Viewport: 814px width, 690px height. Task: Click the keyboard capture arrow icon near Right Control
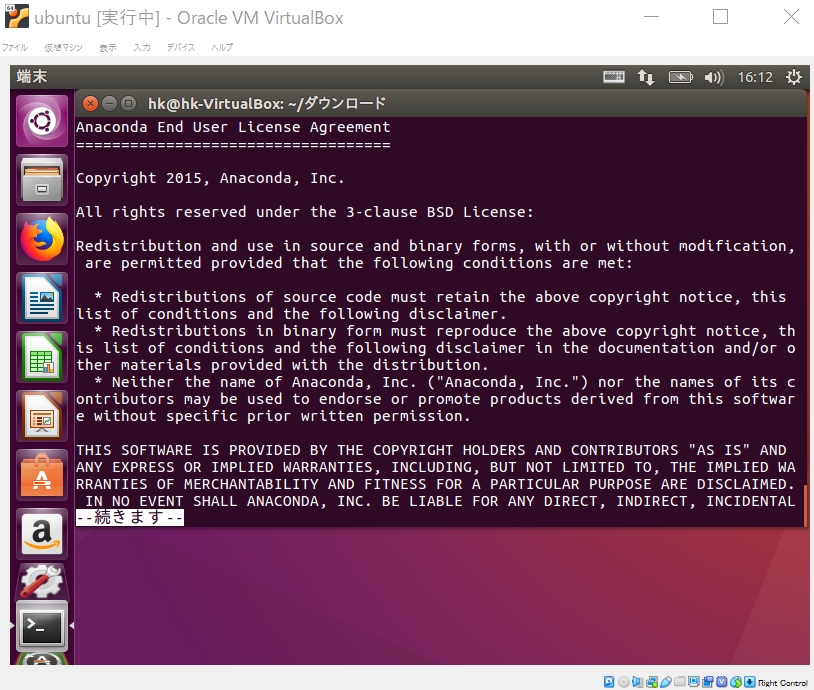[x=750, y=682]
